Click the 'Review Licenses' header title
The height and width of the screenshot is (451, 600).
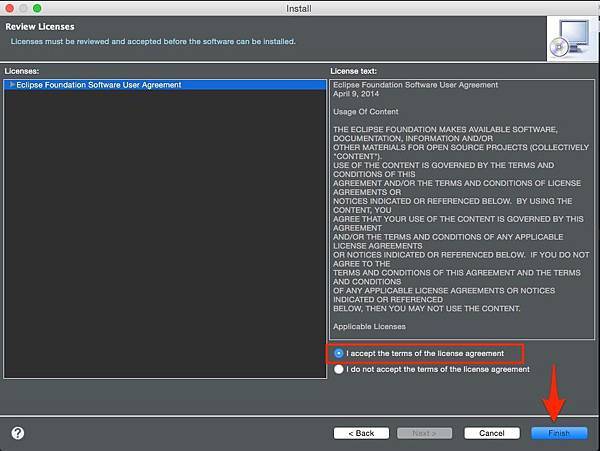point(40,27)
